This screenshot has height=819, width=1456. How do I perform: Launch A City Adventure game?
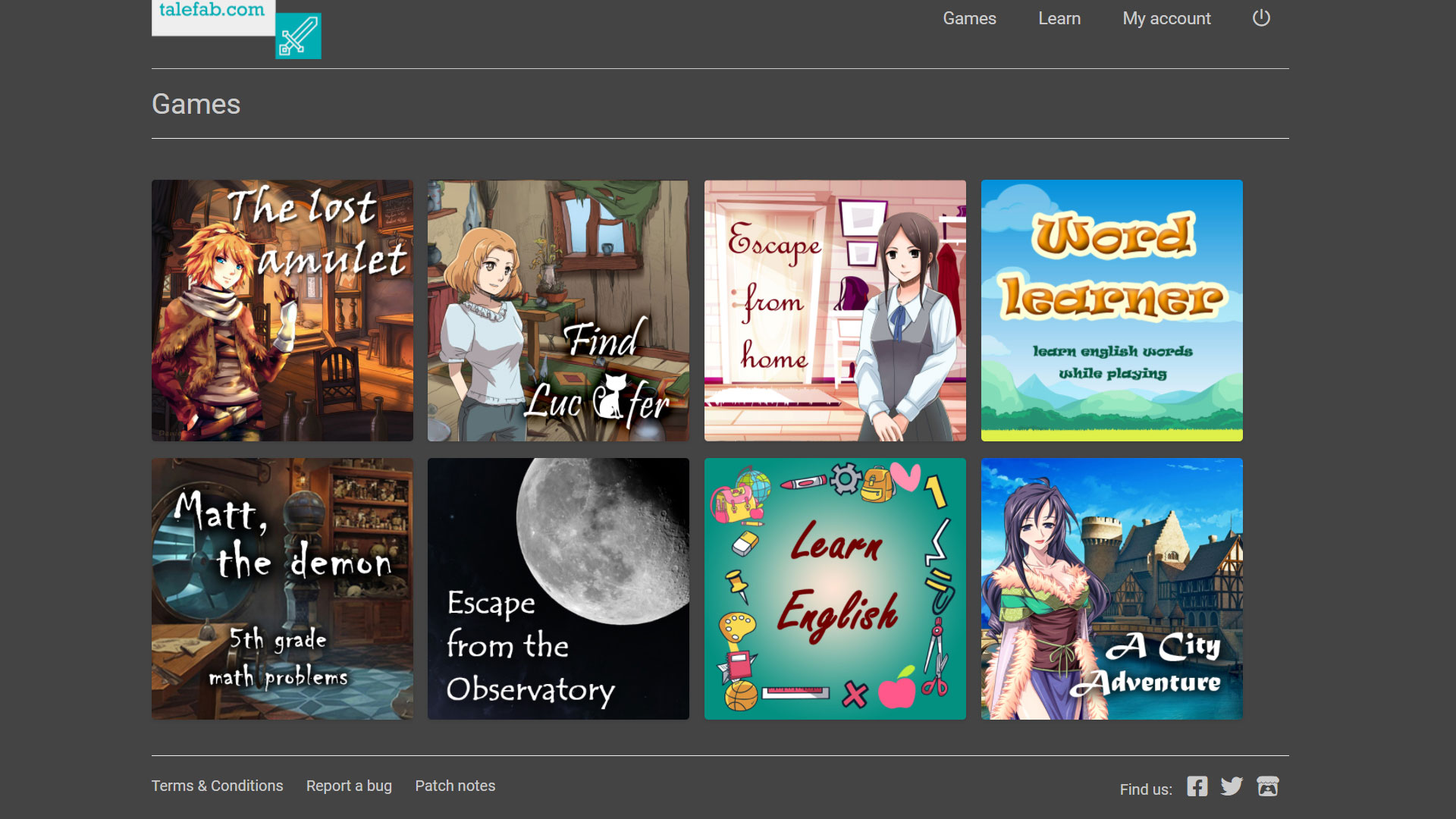(x=1112, y=588)
